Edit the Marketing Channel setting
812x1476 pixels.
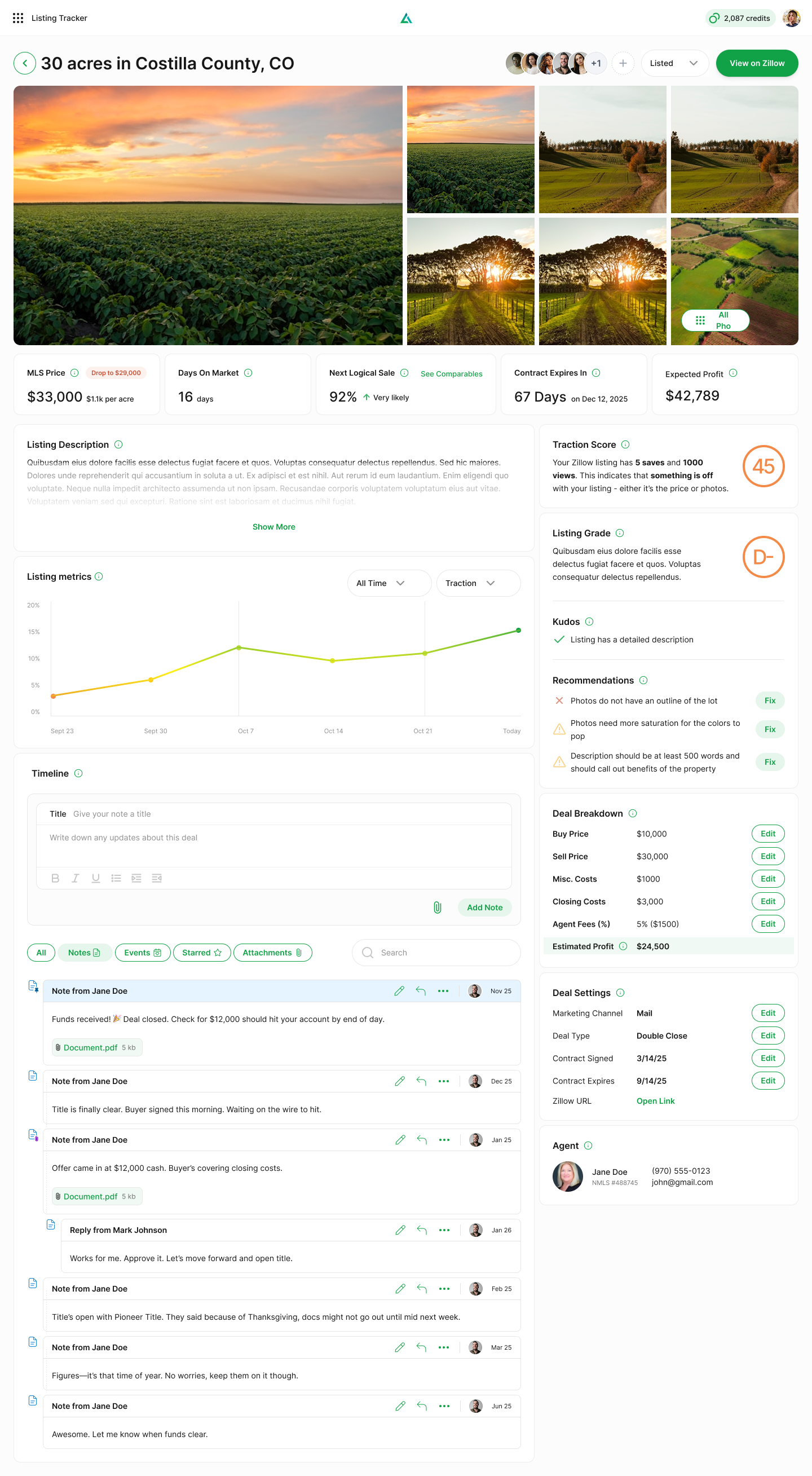pyautogui.click(x=768, y=1014)
